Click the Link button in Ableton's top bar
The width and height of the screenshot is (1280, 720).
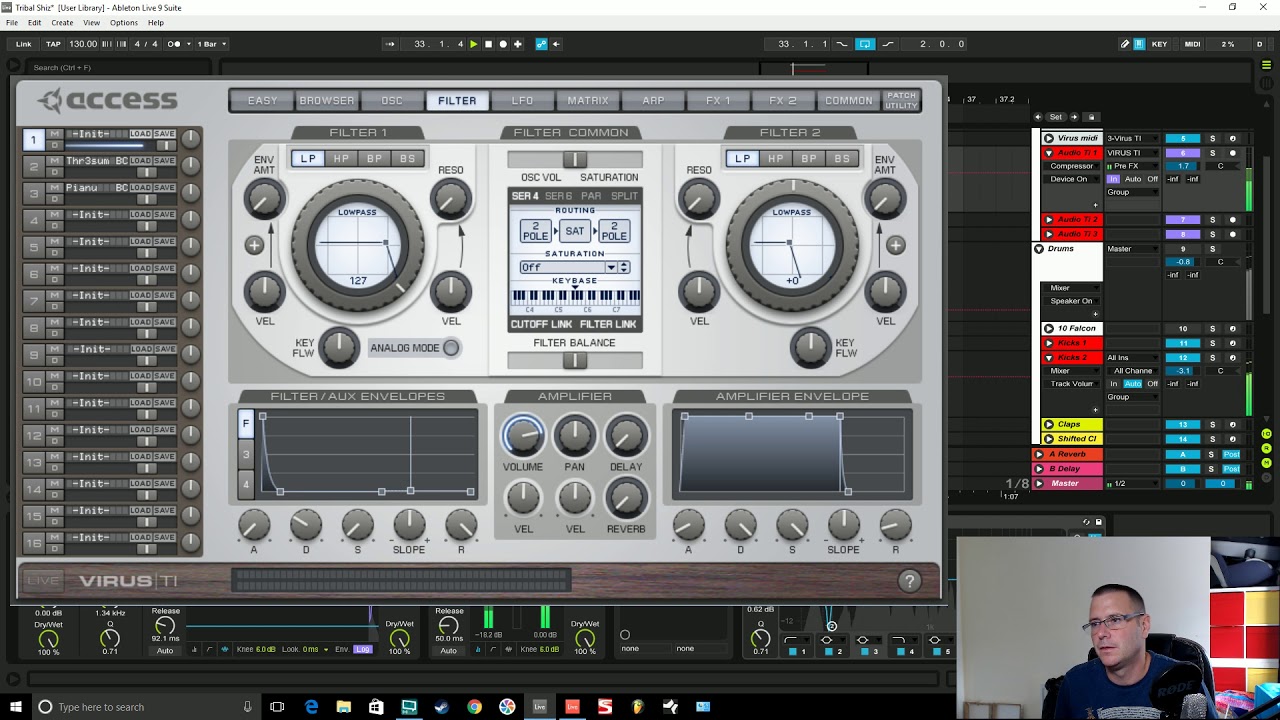click(24, 44)
